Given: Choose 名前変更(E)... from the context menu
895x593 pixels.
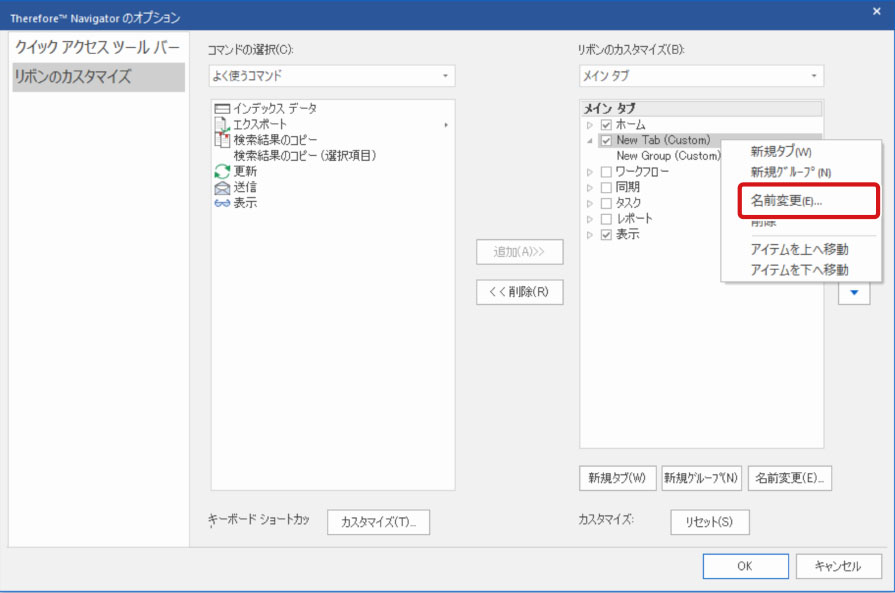Looking at the screenshot, I should (786, 201).
